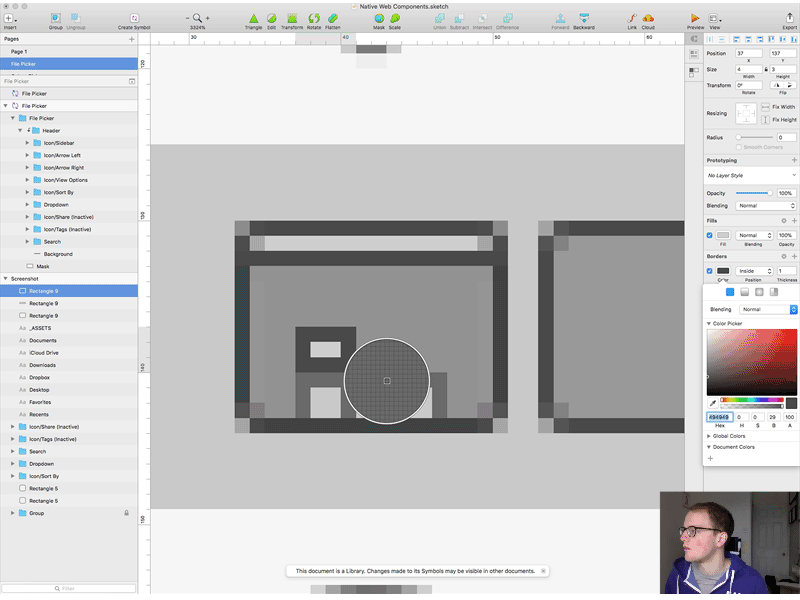Open the Insert menu in the toolbar
Viewport: 800px width, 600px height.
(x=8, y=17)
